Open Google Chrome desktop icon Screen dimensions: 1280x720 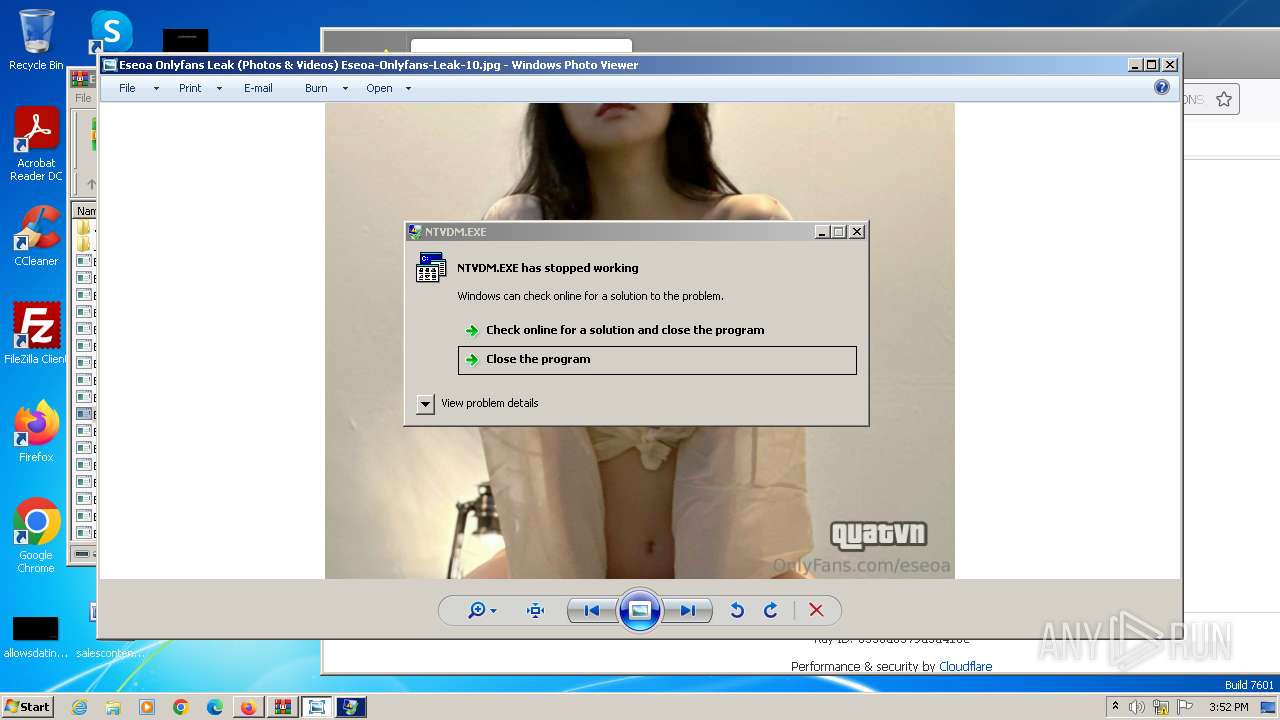36,536
